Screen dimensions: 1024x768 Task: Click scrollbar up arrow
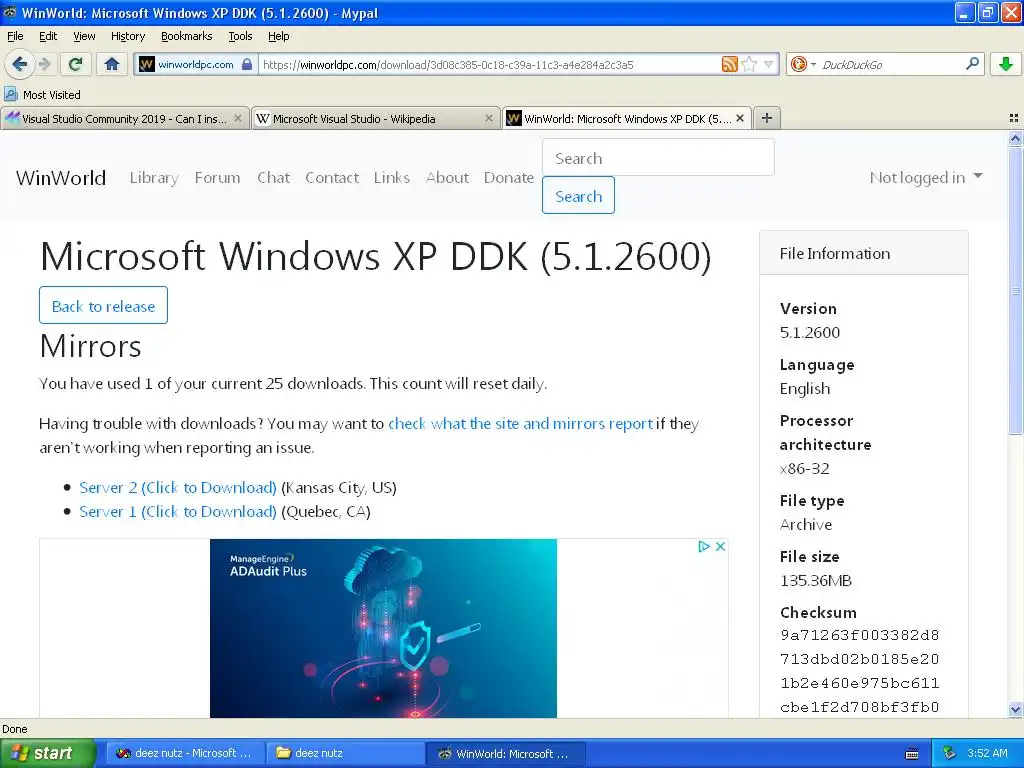tap(1016, 138)
